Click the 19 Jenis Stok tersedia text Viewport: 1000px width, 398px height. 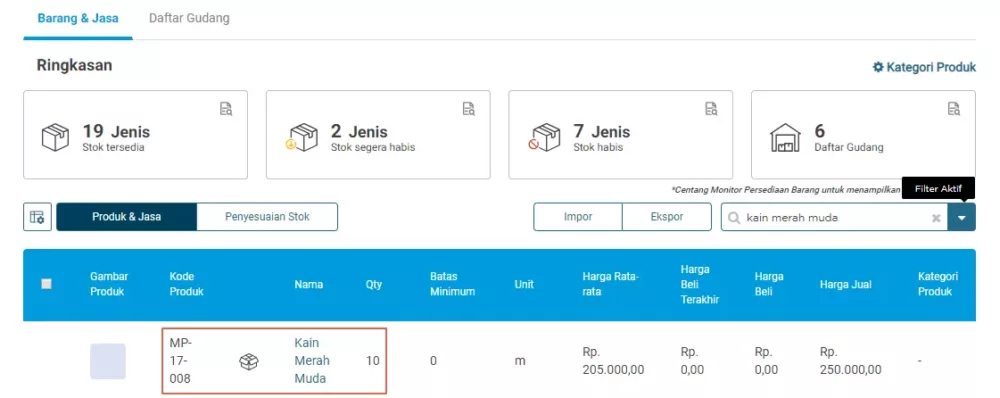pos(116,138)
